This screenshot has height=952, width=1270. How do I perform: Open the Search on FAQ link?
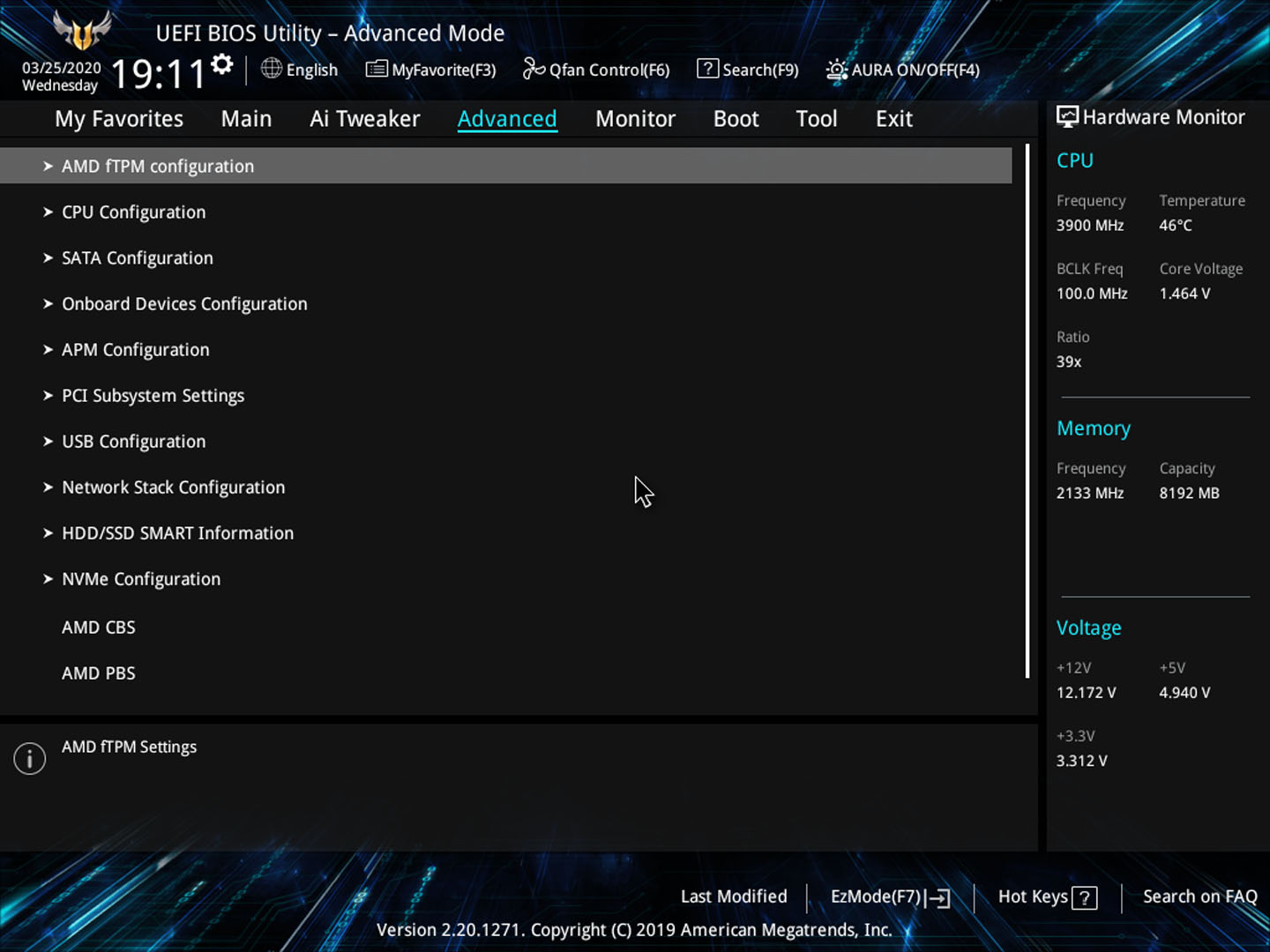[x=1199, y=896]
